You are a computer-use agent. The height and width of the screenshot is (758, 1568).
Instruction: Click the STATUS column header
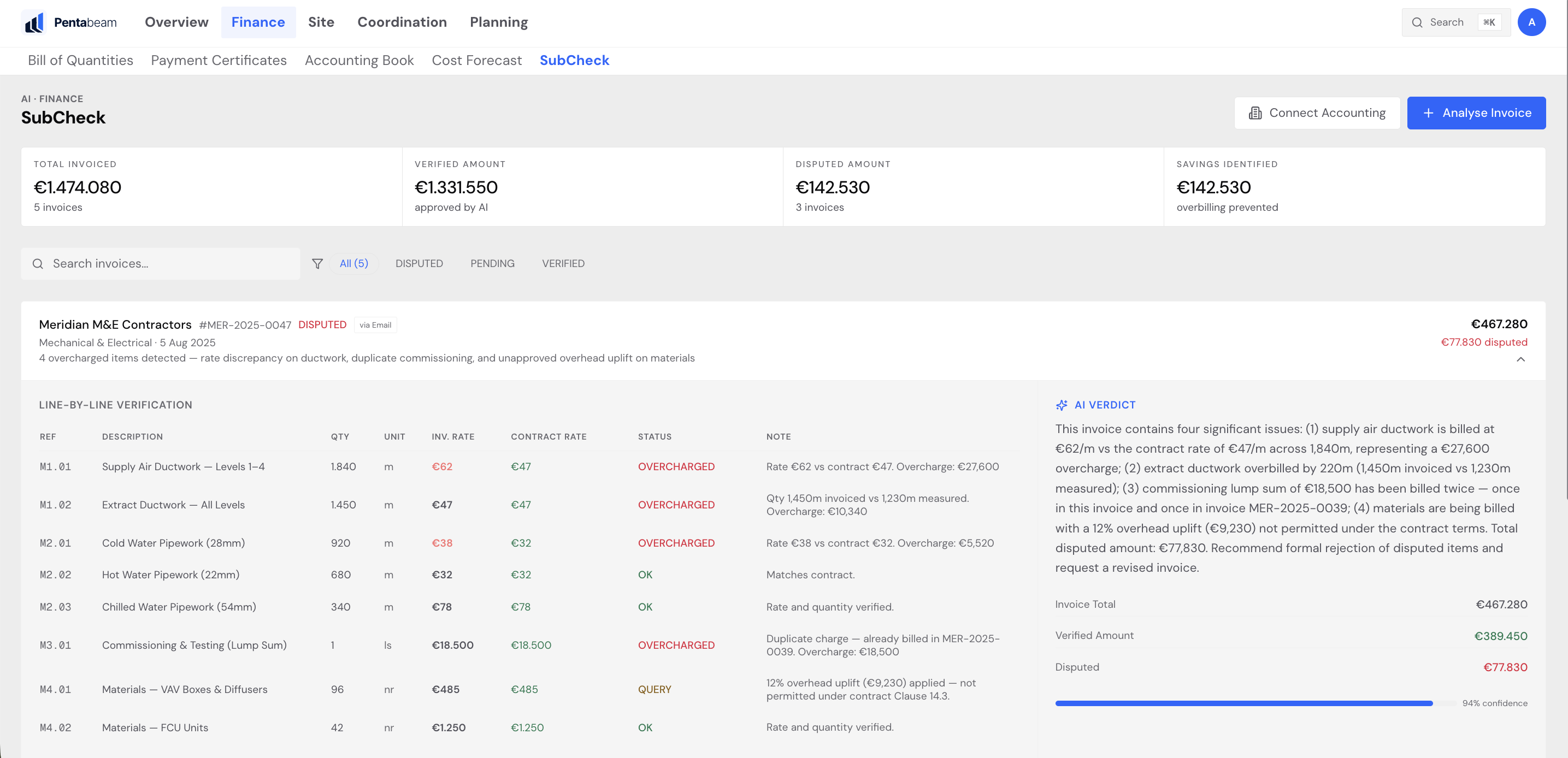655,437
